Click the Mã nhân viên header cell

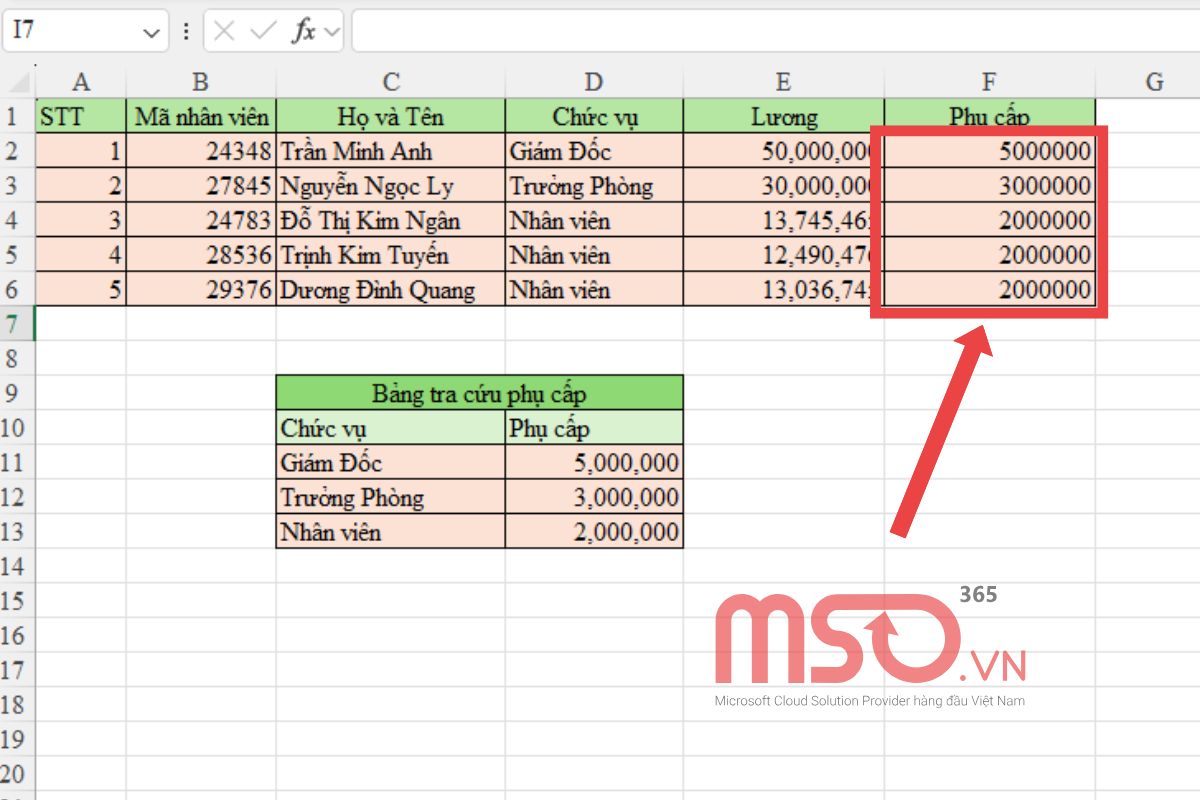201,116
